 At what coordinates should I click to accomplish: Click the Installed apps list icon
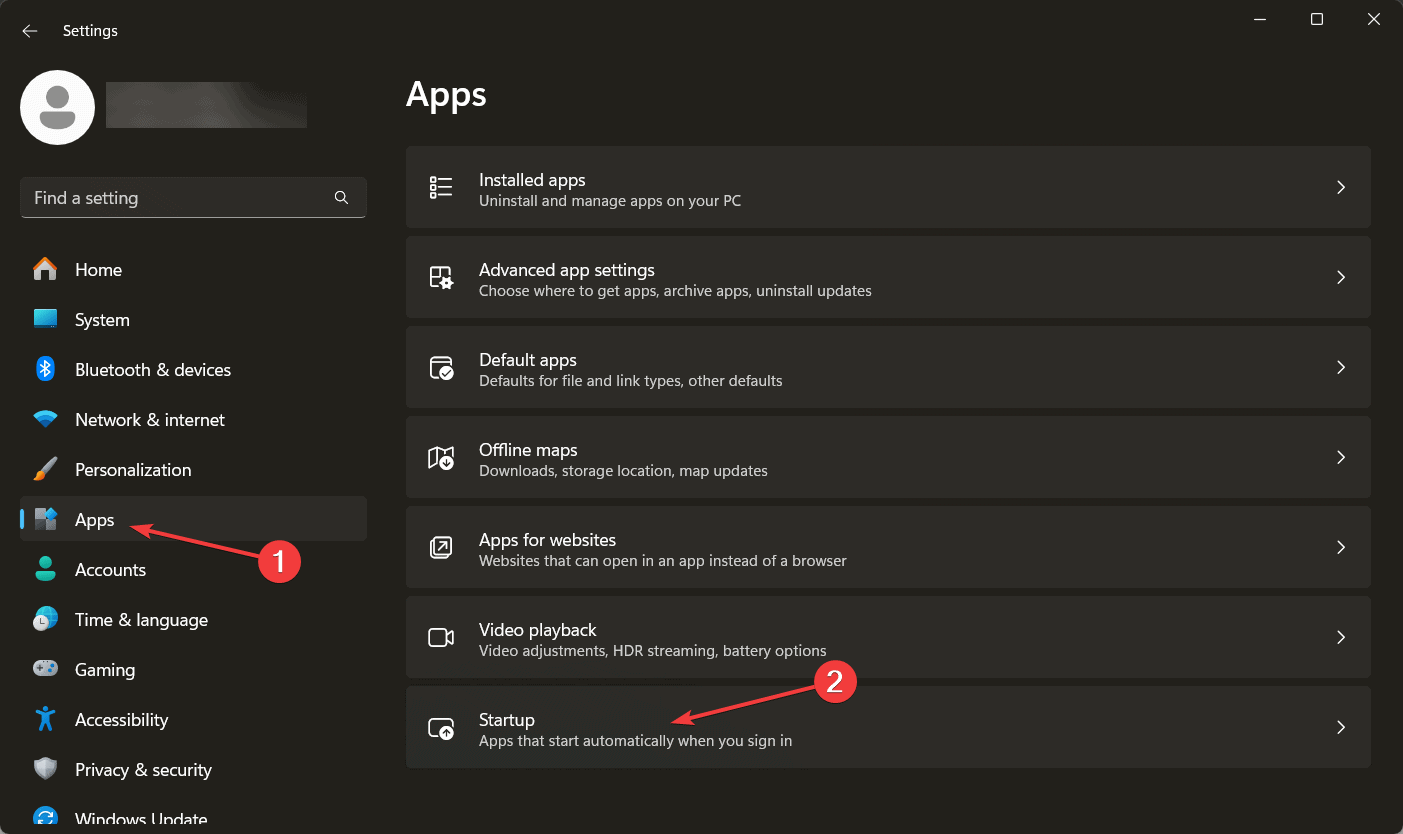tap(441, 188)
